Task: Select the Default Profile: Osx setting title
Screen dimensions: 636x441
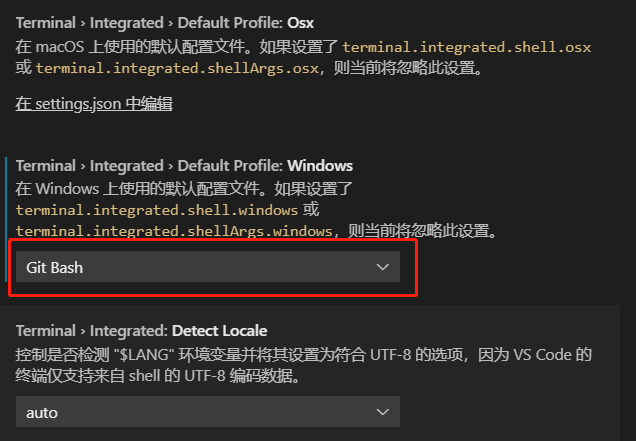Action: click(x=165, y=23)
